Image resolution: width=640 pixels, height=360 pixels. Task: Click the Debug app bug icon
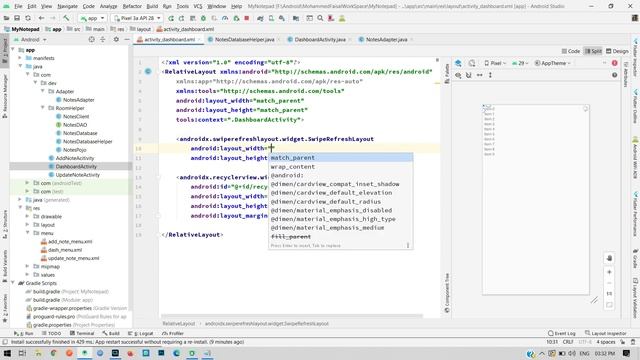click(203, 18)
